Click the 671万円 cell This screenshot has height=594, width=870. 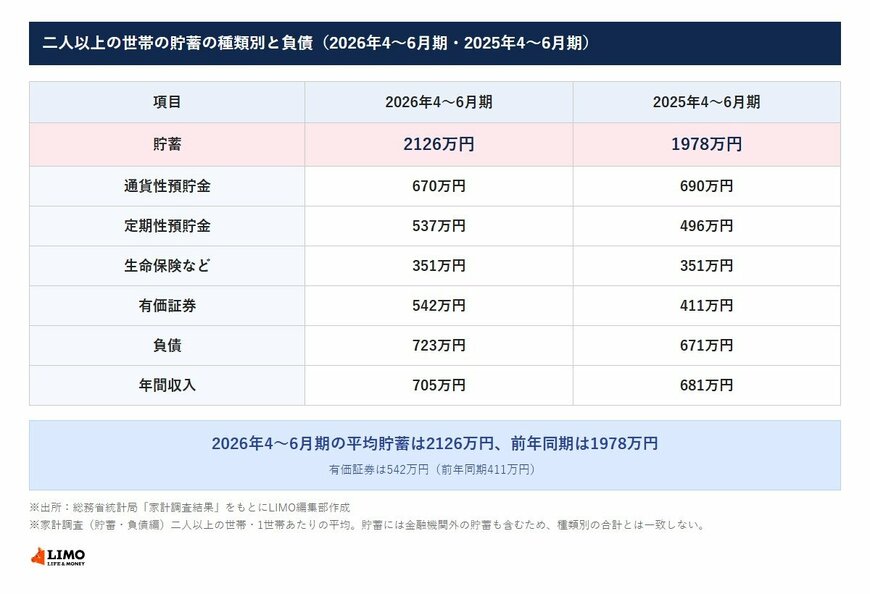(x=706, y=346)
